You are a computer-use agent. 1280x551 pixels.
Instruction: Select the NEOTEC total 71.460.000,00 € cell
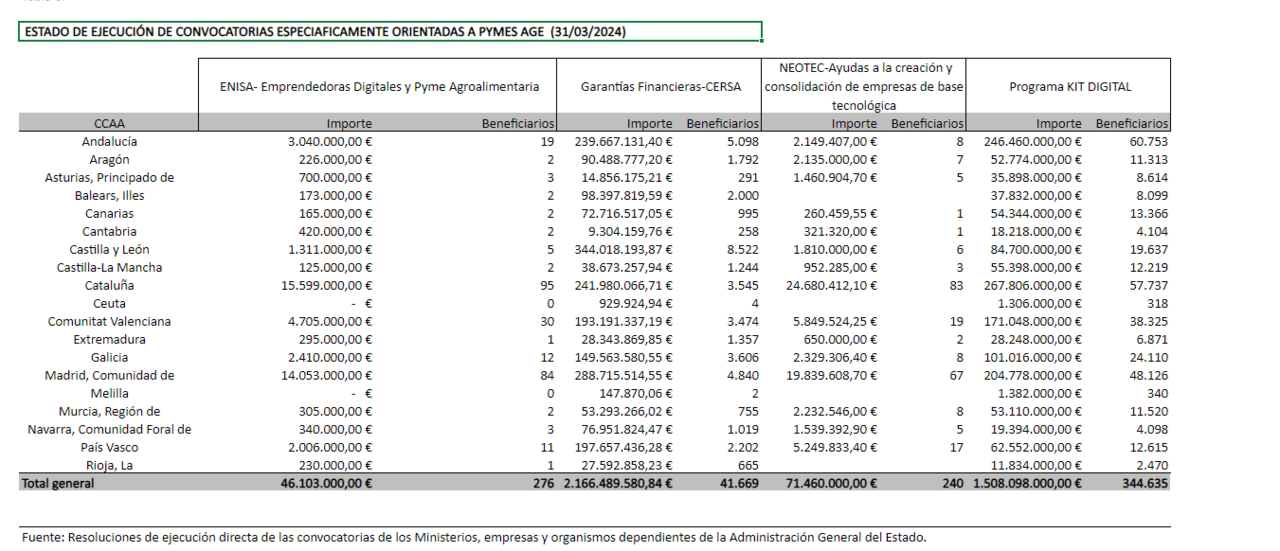coord(834,484)
